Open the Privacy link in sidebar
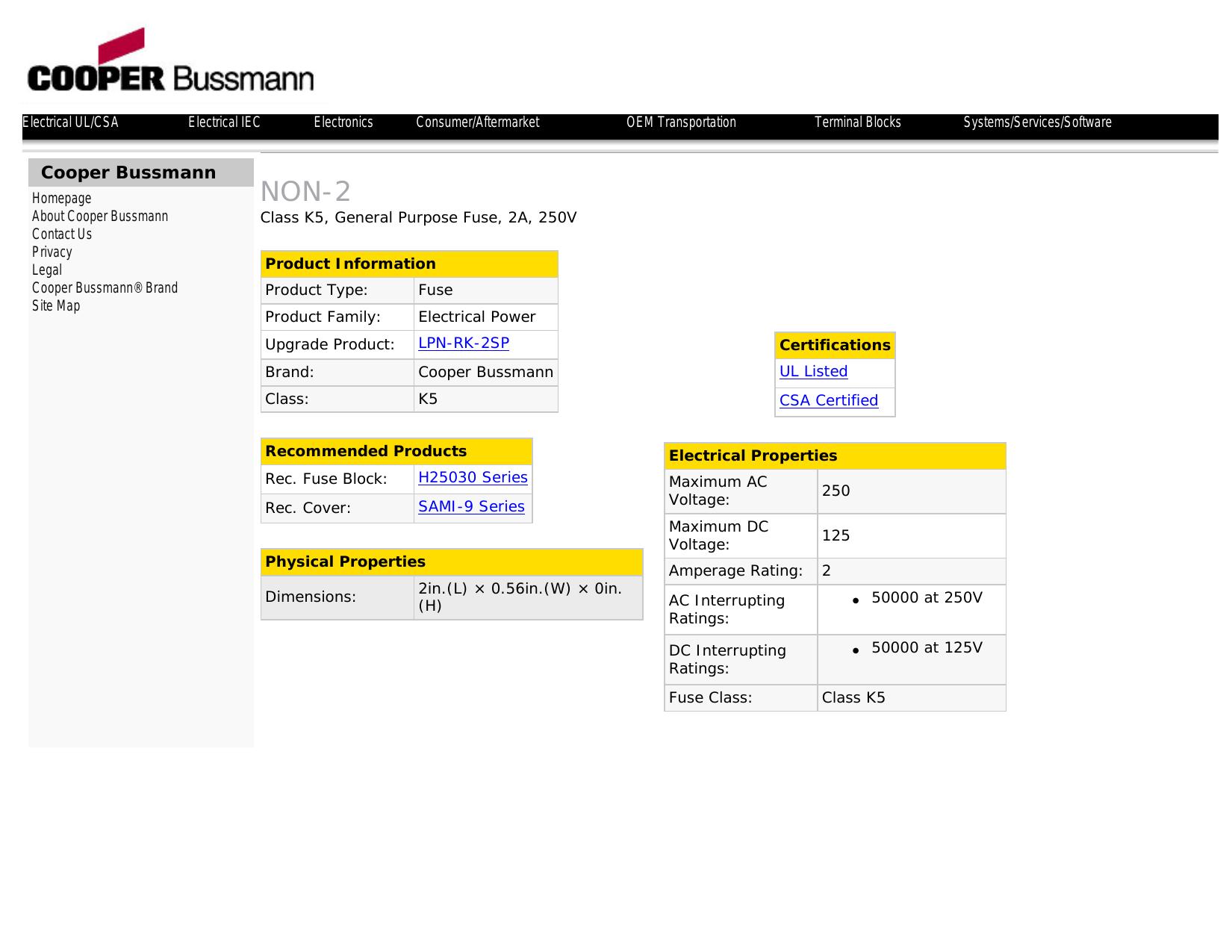The image size is (1232, 952). 52,252
